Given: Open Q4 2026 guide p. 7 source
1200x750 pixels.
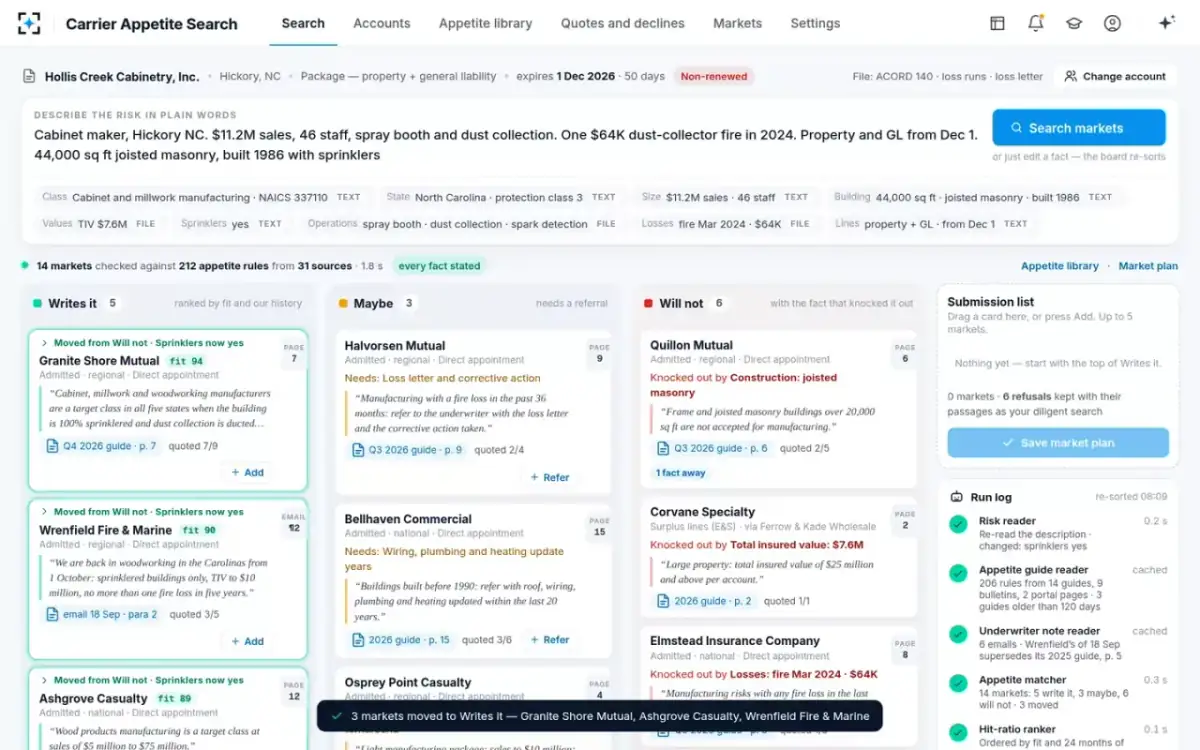Looking at the screenshot, I should coord(101,446).
